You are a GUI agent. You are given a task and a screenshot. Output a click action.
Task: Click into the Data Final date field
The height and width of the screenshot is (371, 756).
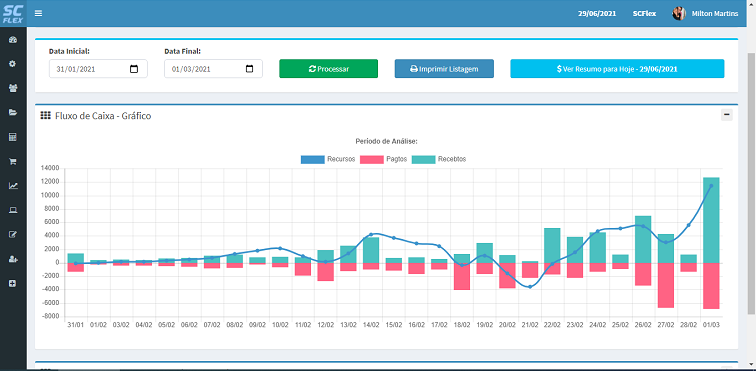214,69
